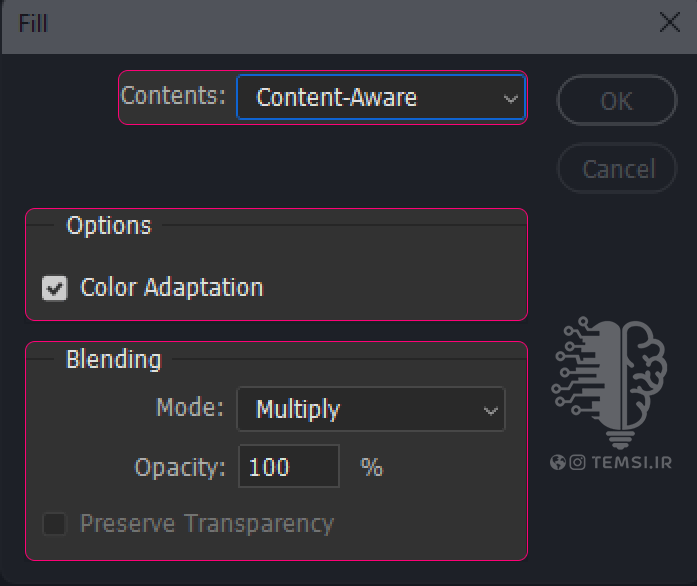Click the TEMSI.IR watermark text
Image resolution: width=697 pixels, height=586 pixels.
point(632,462)
